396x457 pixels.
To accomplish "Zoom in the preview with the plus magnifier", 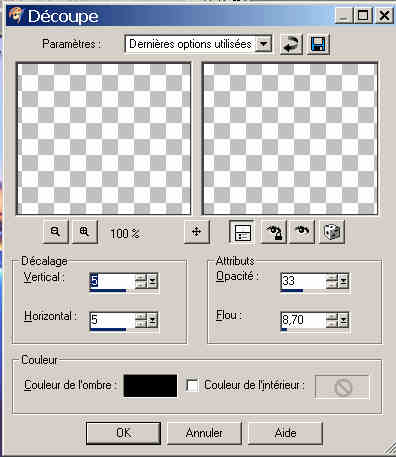I will click(85, 231).
